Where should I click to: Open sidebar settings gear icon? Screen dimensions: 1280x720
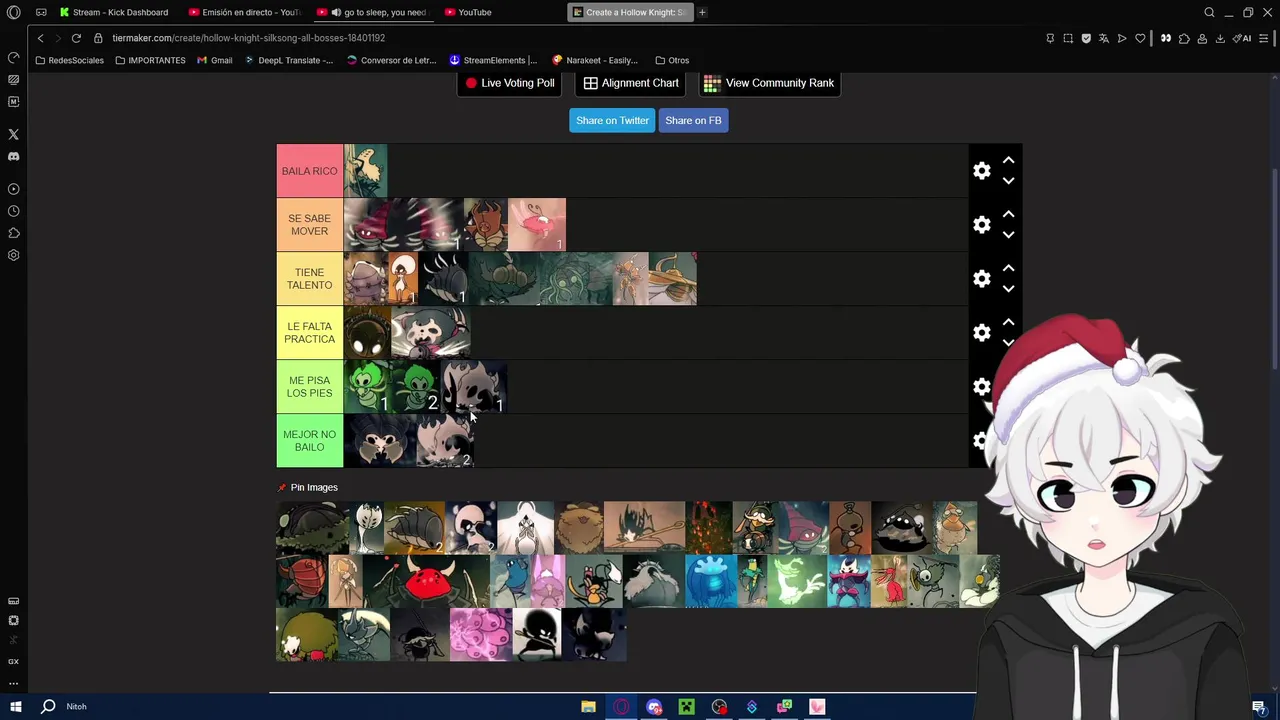(x=13, y=255)
